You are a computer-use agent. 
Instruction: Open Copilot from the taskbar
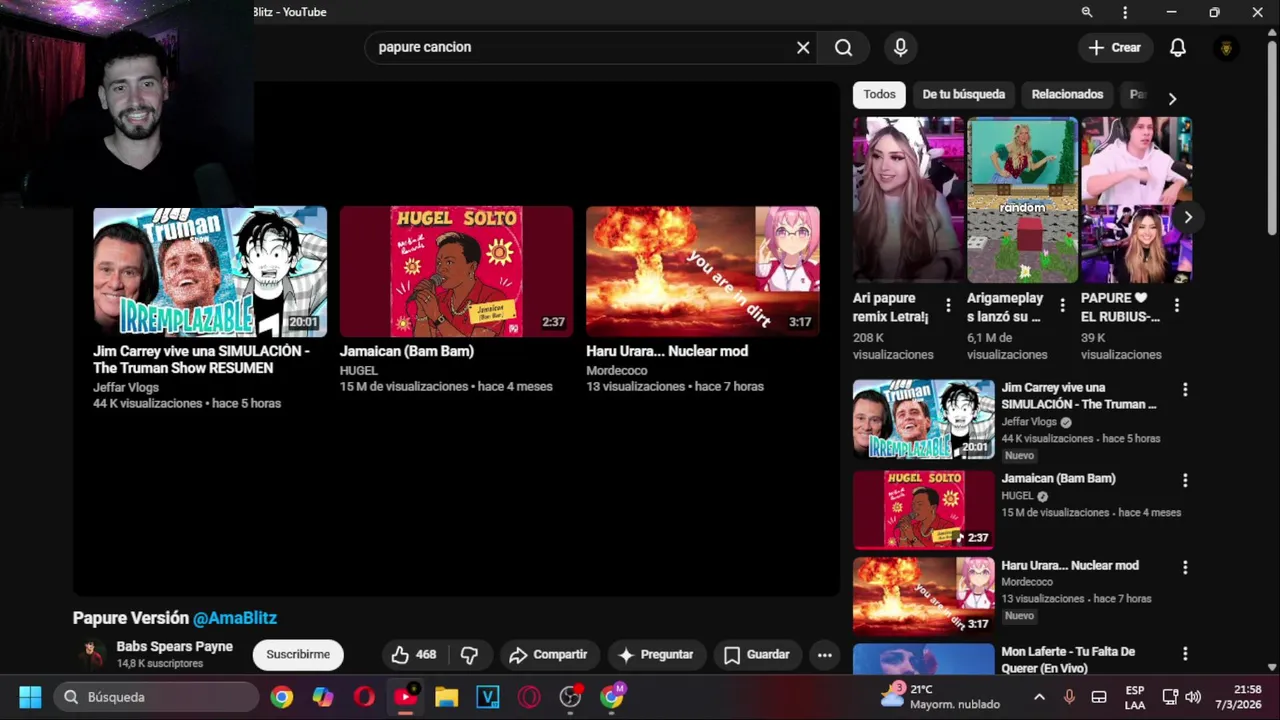[323, 697]
